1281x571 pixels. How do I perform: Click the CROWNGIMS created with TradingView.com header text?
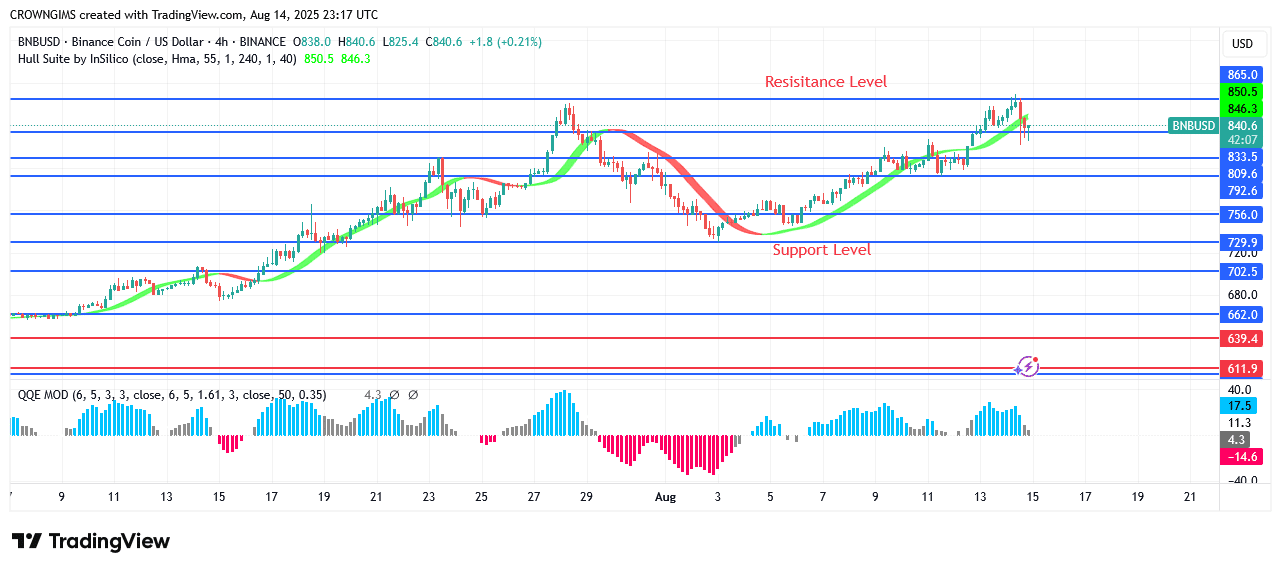194,15
